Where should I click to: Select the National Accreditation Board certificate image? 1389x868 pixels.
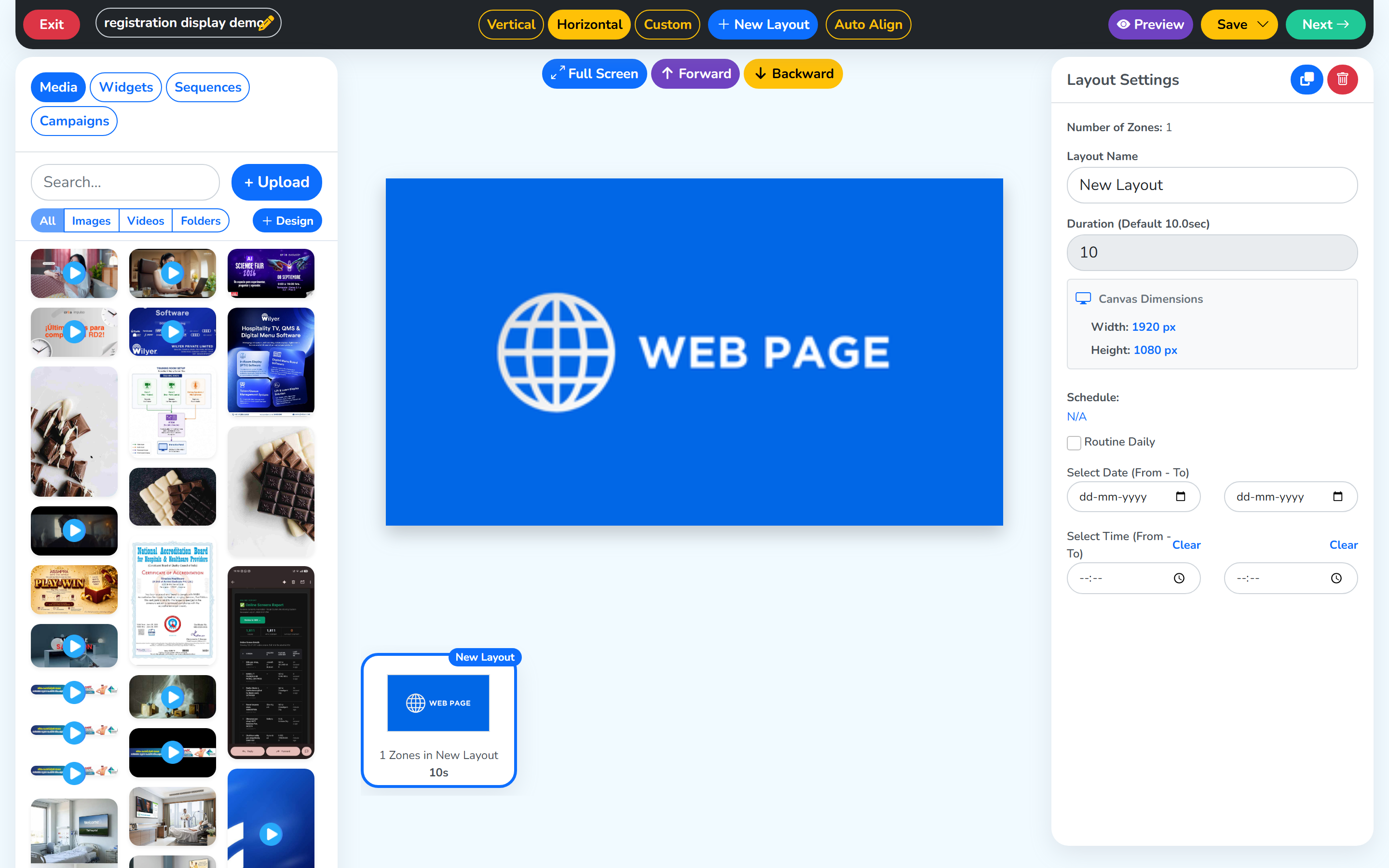pos(172,602)
